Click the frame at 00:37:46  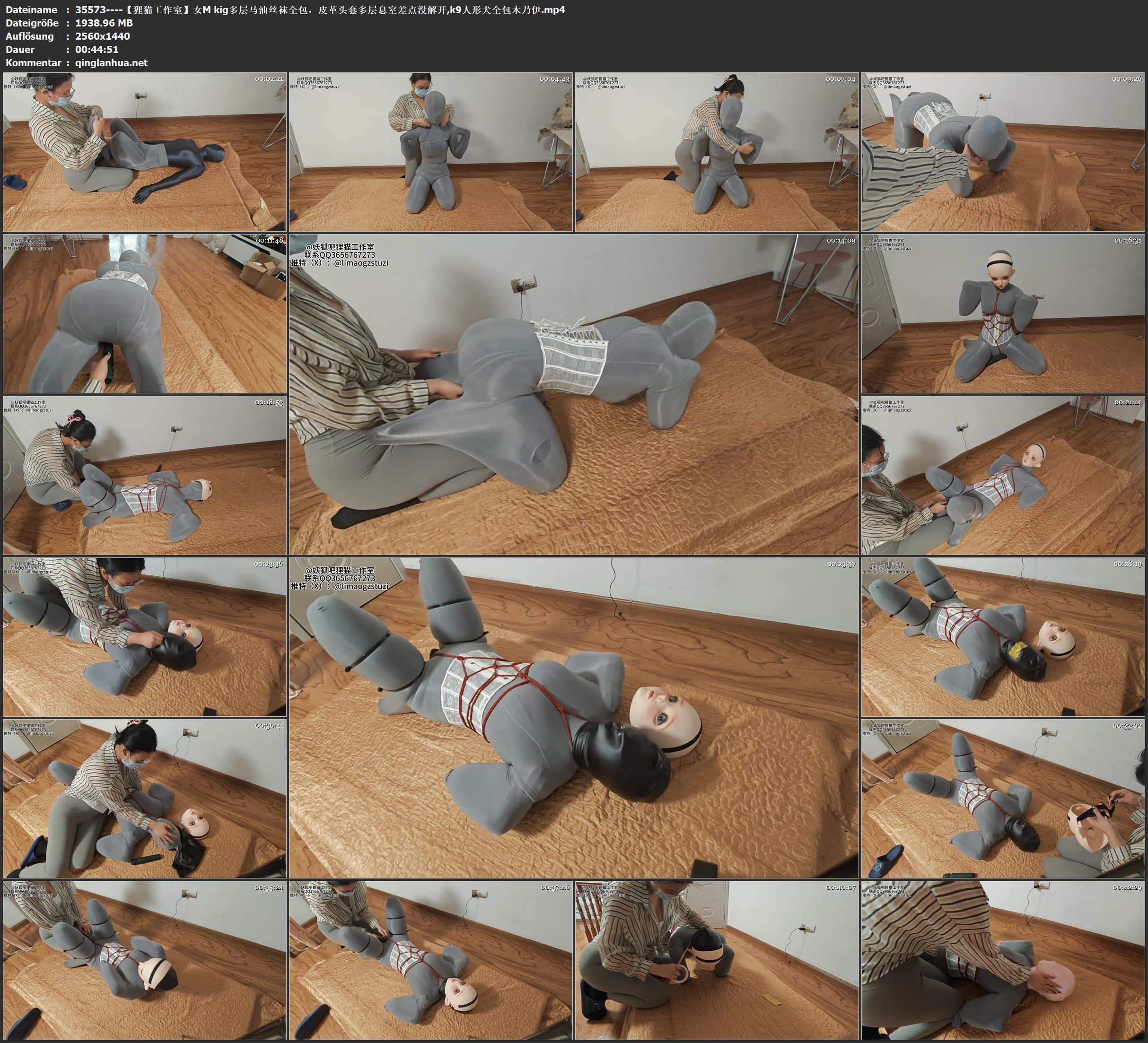[430, 960]
